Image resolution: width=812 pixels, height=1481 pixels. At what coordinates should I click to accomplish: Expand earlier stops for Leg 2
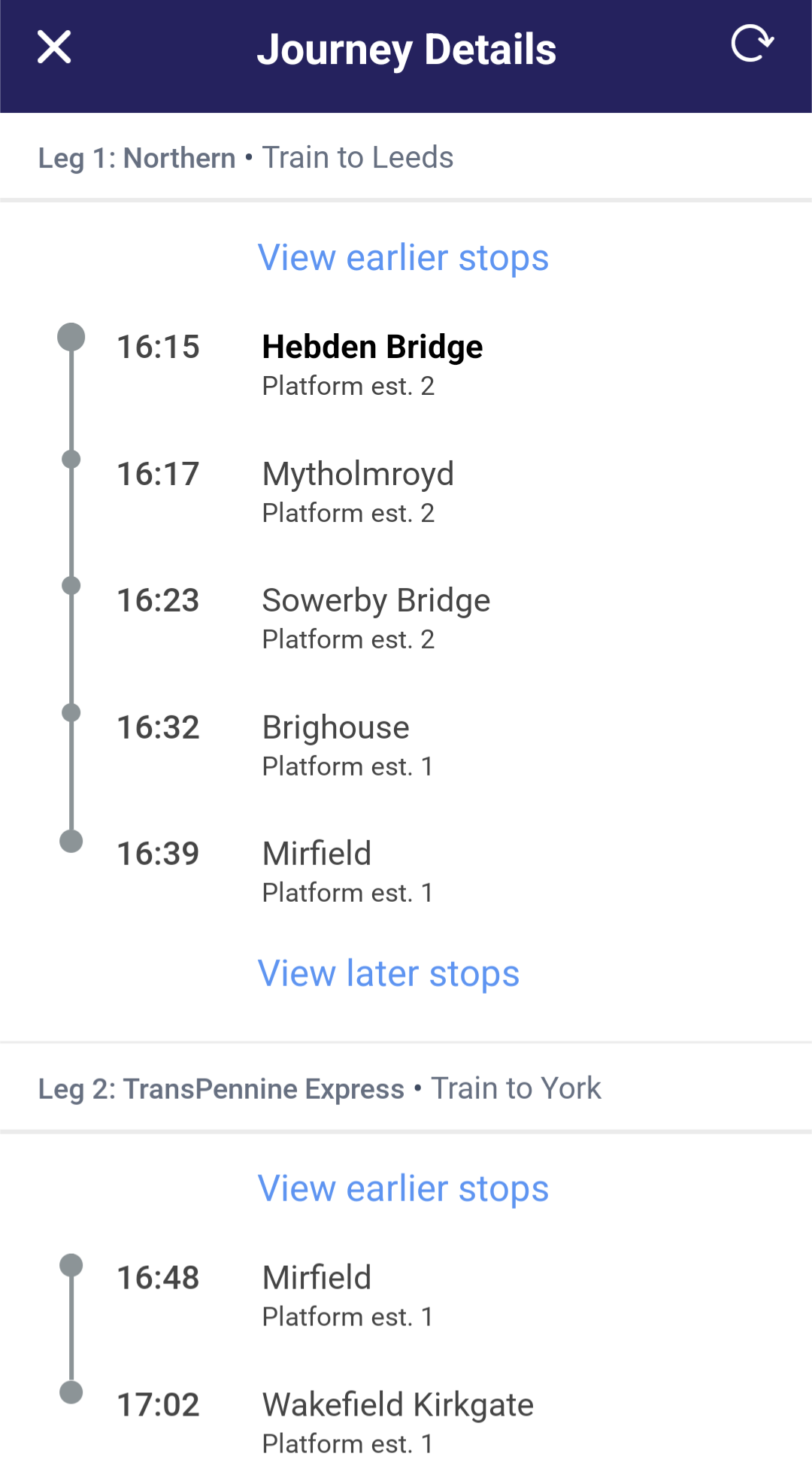tap(403, 1189)
